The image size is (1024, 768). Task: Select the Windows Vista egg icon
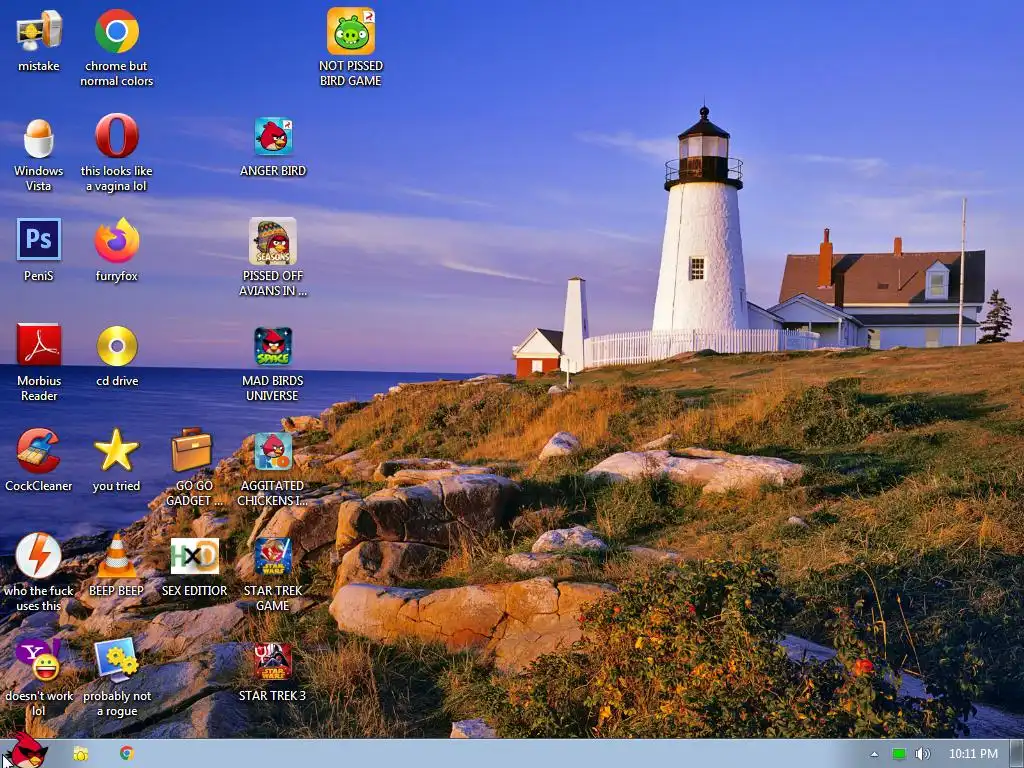[x=39, y=138]
